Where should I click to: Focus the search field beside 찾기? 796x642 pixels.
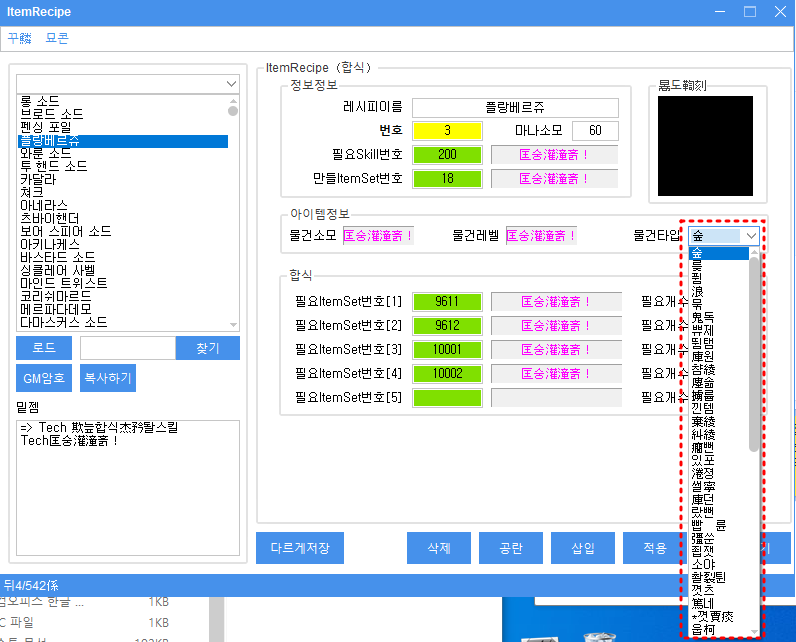click(127, 348)
